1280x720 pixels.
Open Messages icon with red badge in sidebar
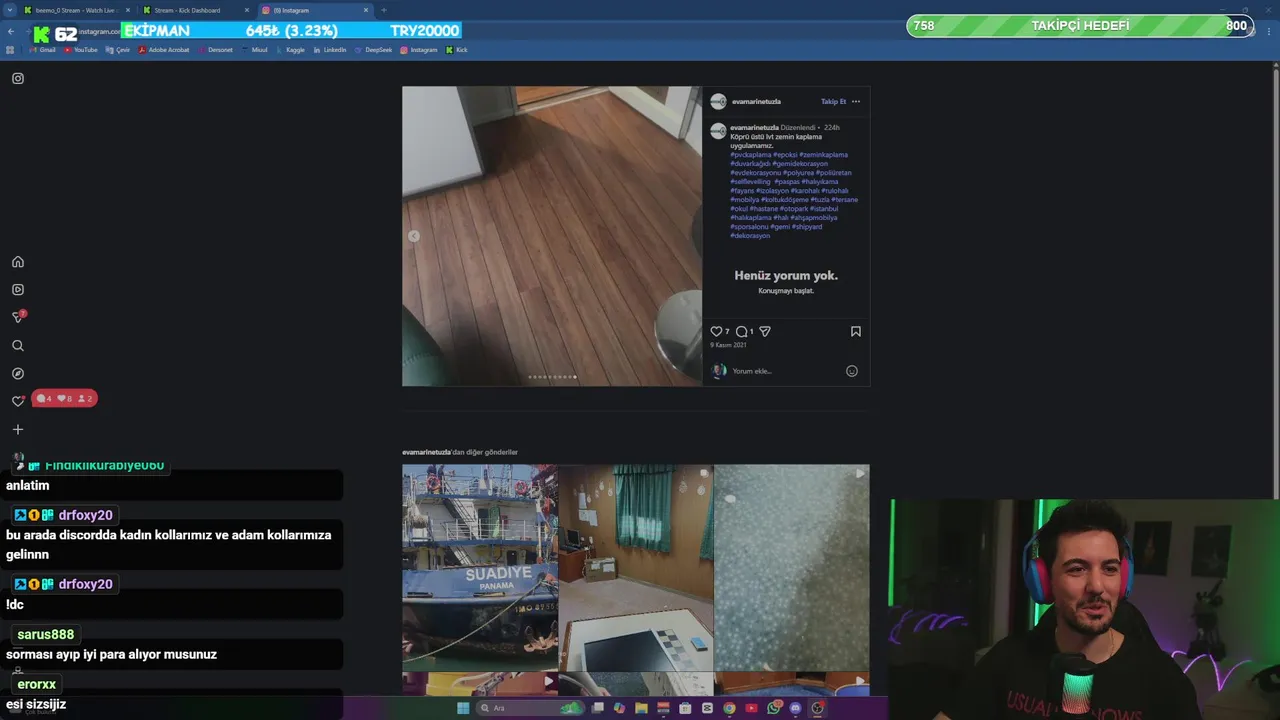[x=18, y=317]
